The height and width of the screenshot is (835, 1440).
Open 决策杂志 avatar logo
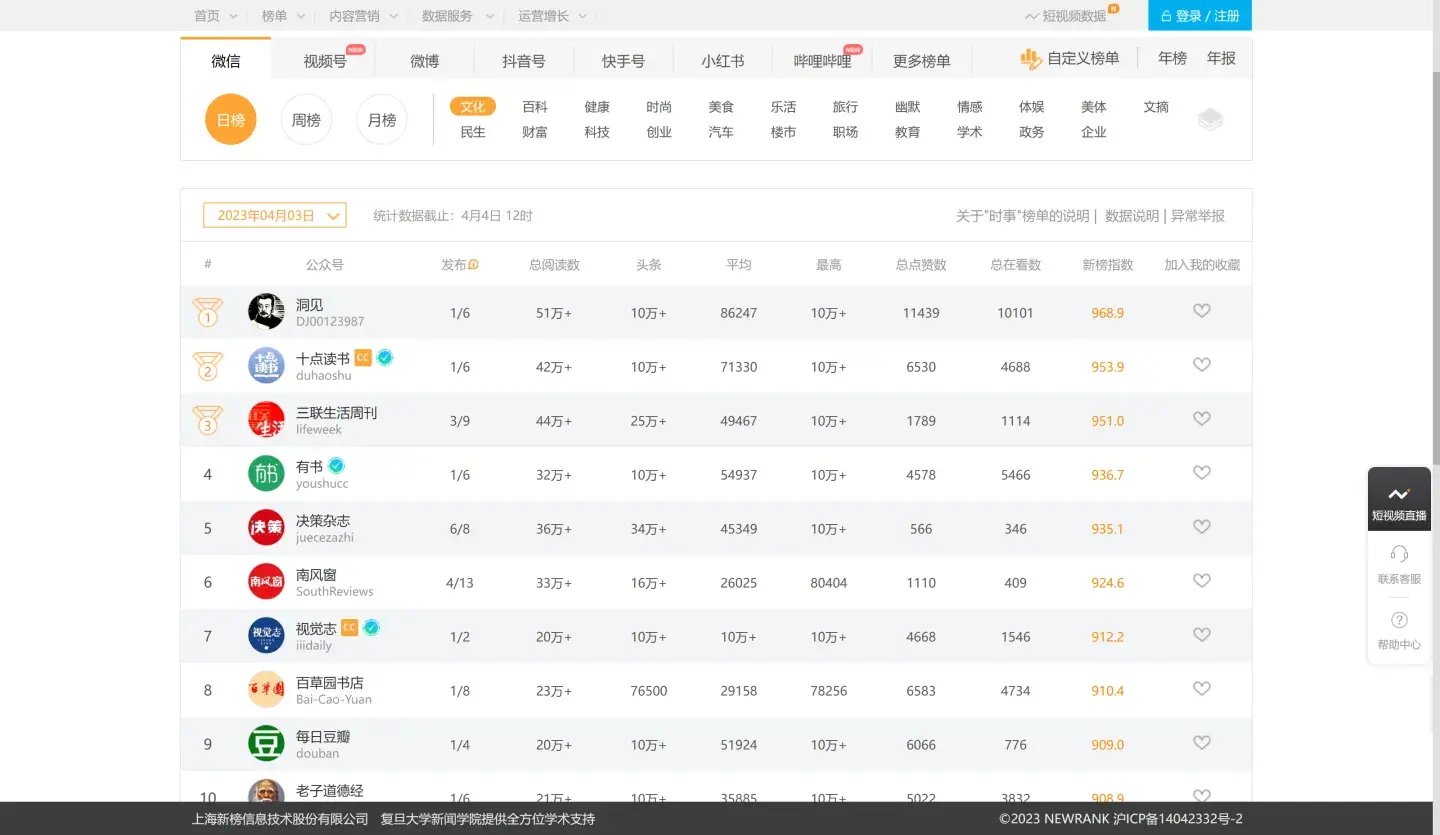point(266,528)
